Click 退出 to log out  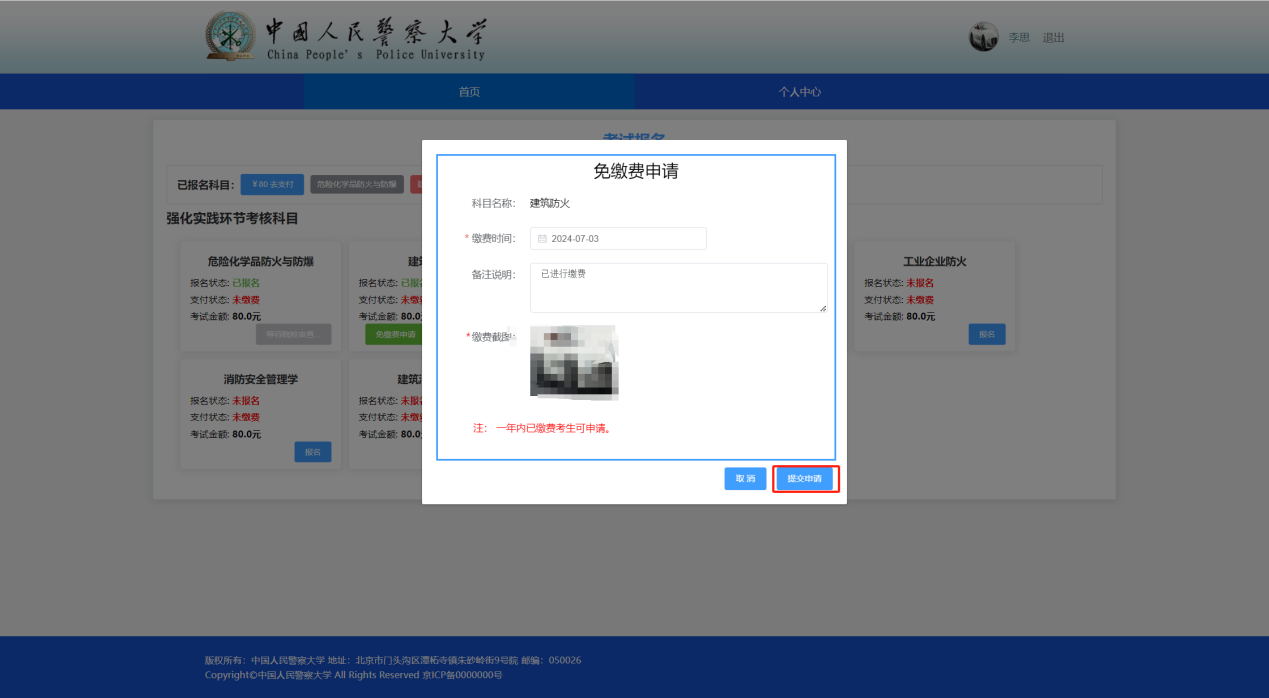click(x=1053, y=38)
